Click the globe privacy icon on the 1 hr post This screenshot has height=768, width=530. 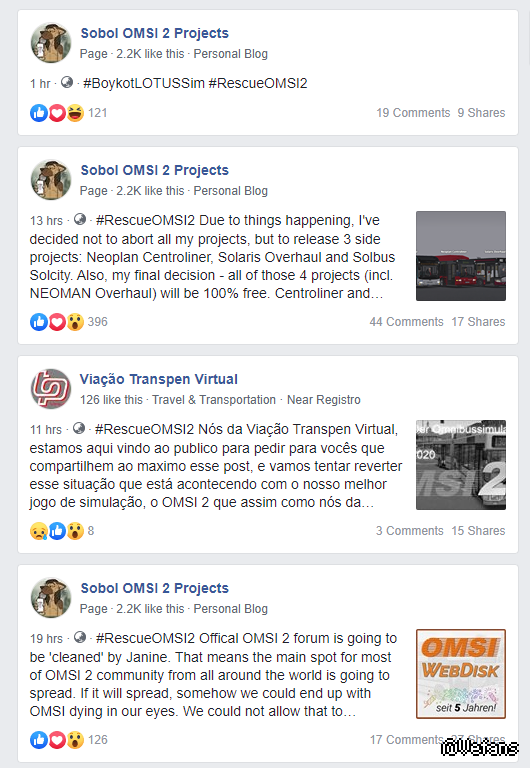[x=67, y=82]
